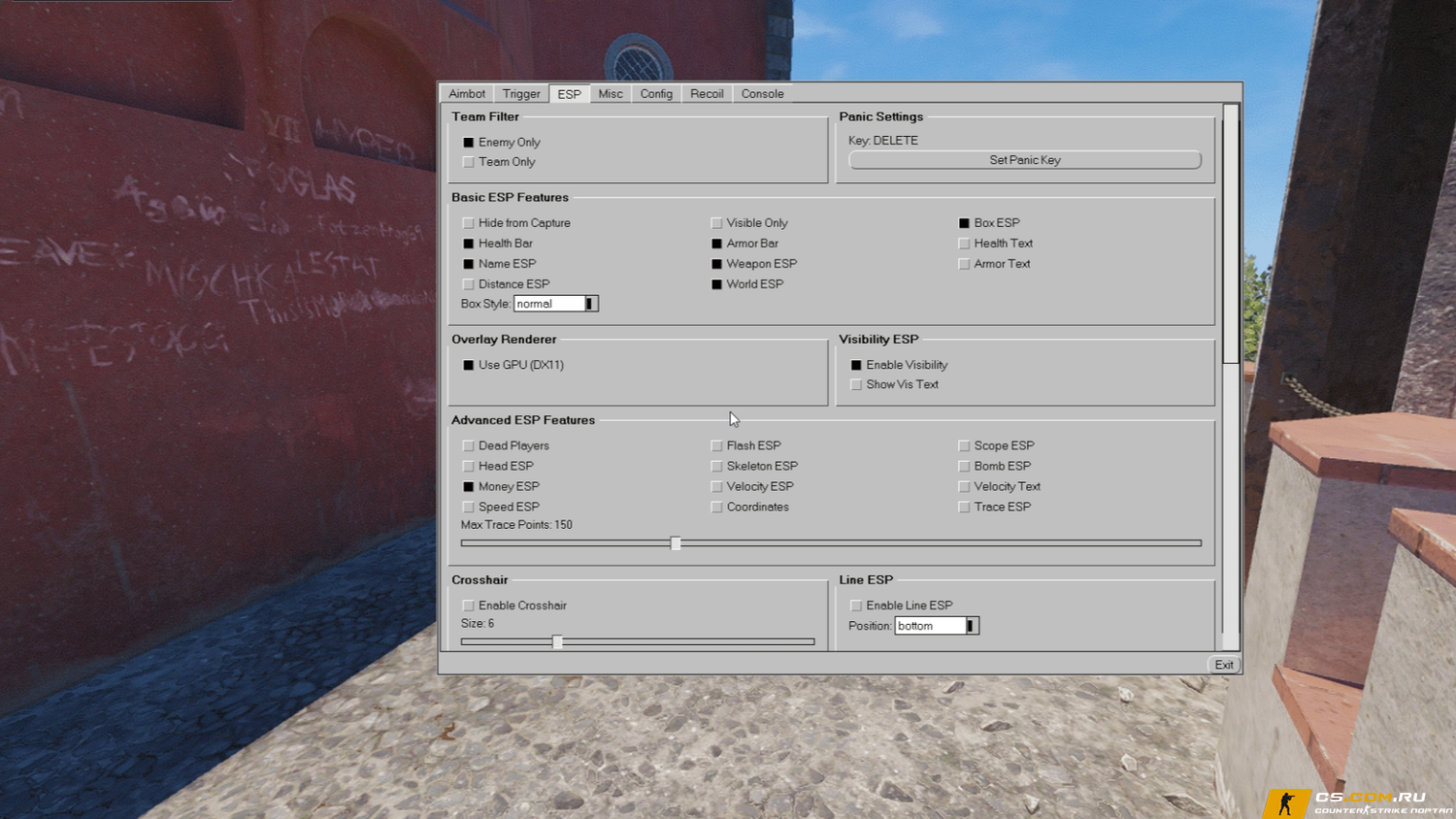
Task: Click the crosshair Size slider handle
Action: coord(557,641)
